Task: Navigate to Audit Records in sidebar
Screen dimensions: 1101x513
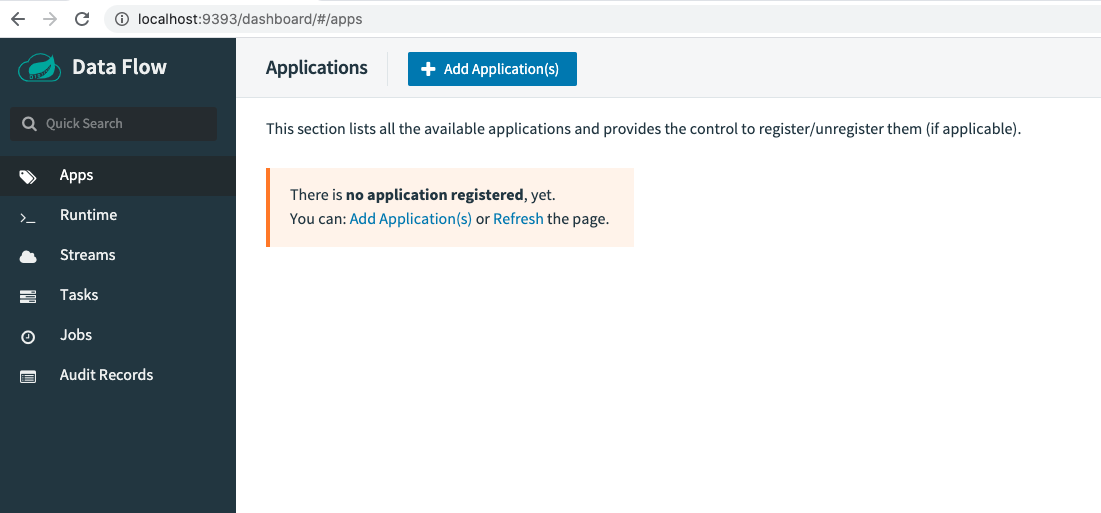Action: click(x=106, y=375)
